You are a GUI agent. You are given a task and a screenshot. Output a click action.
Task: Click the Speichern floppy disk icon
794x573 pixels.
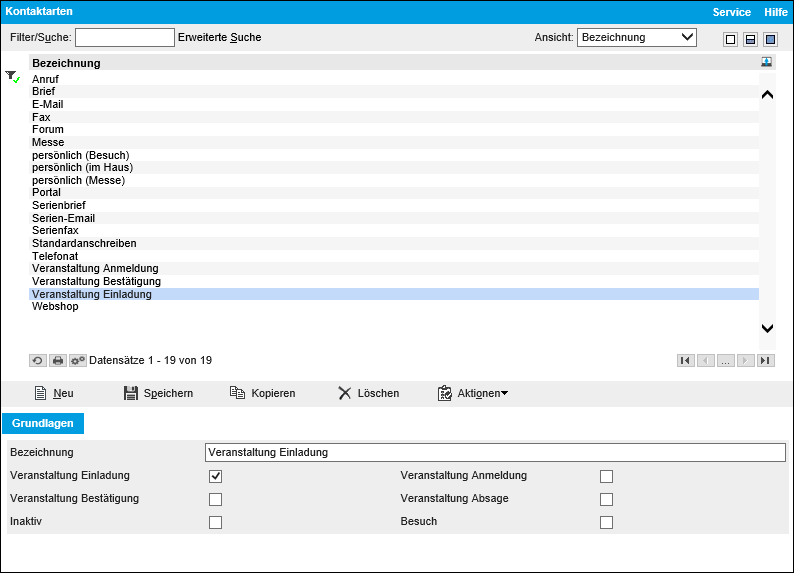[131, 393]
